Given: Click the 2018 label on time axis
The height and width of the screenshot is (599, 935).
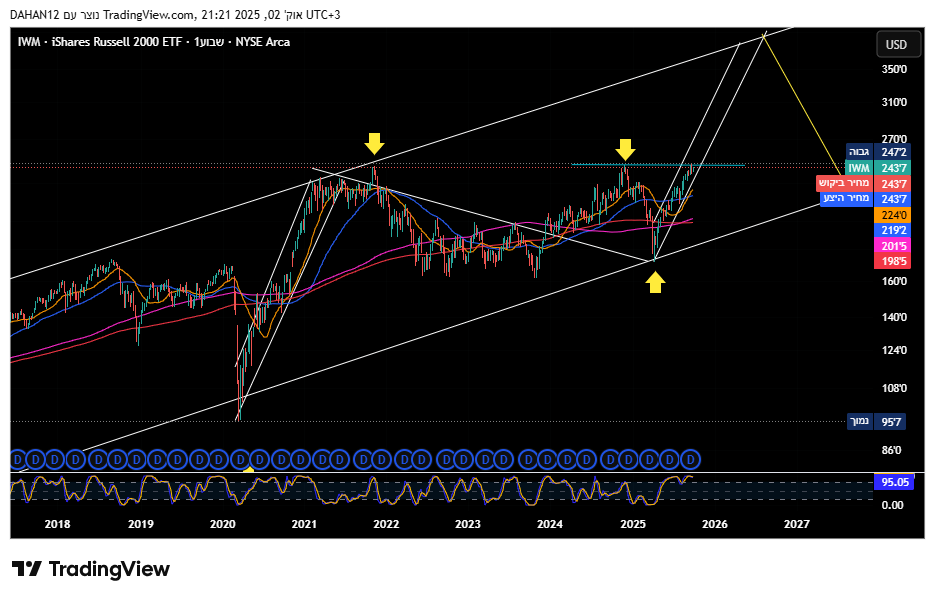Looking at the screenshot, I should [x=57, y=524].
